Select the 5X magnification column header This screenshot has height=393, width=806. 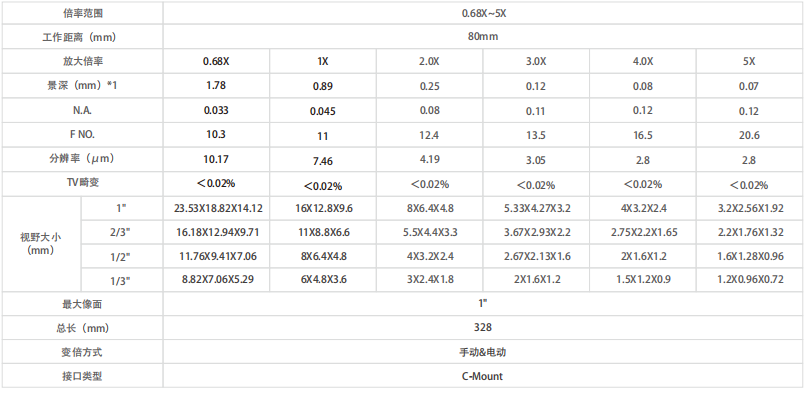tap(749, 61)
